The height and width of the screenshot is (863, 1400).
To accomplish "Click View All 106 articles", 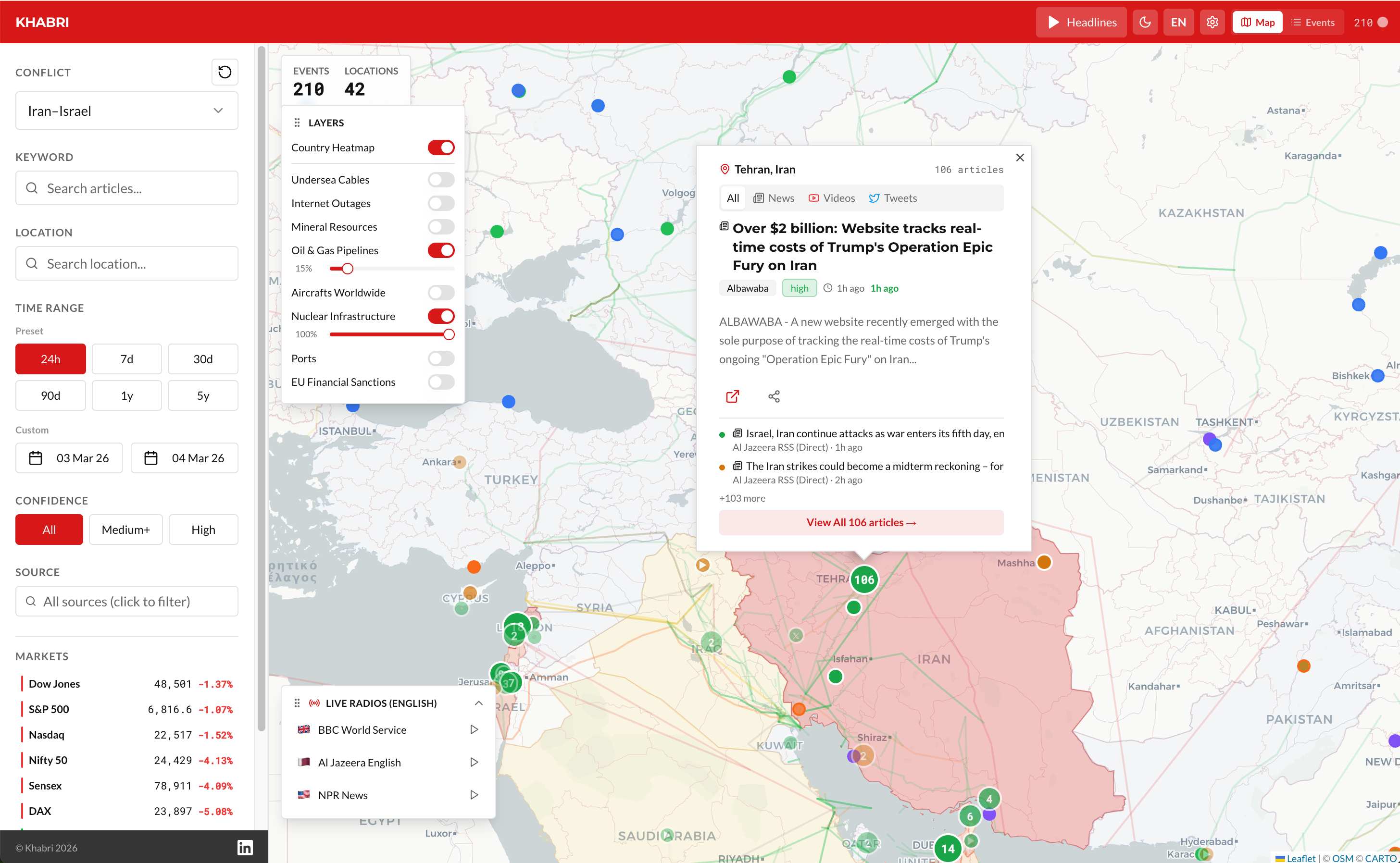I will pos(861,522).
